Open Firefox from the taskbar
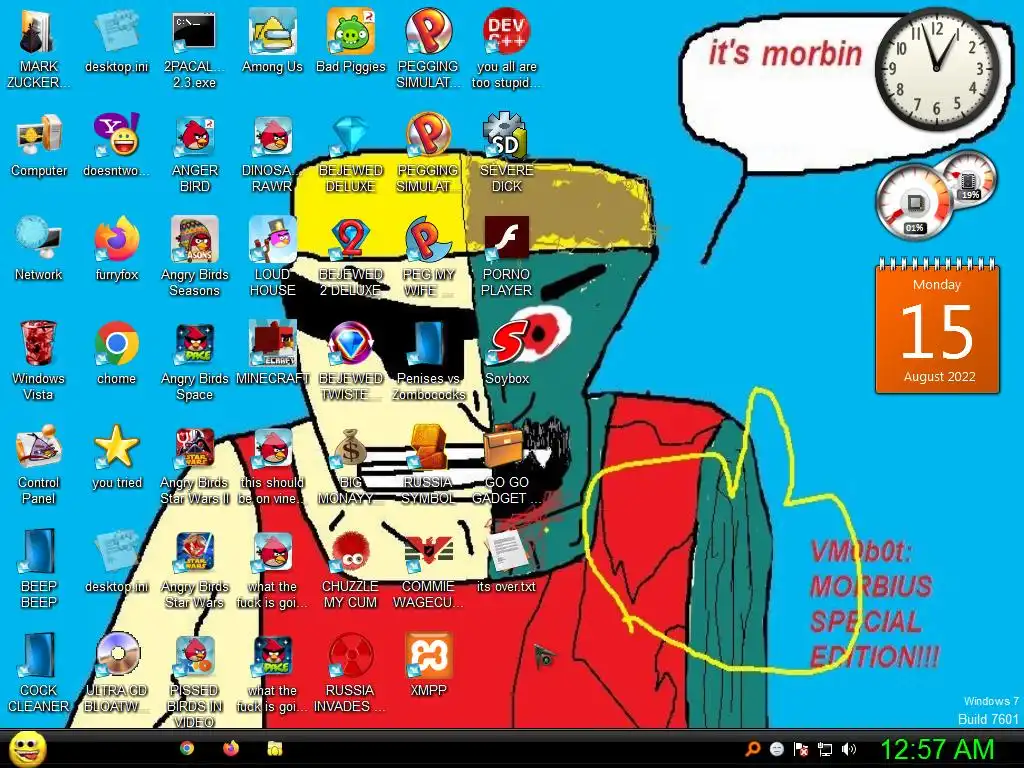 click(231, 748)
